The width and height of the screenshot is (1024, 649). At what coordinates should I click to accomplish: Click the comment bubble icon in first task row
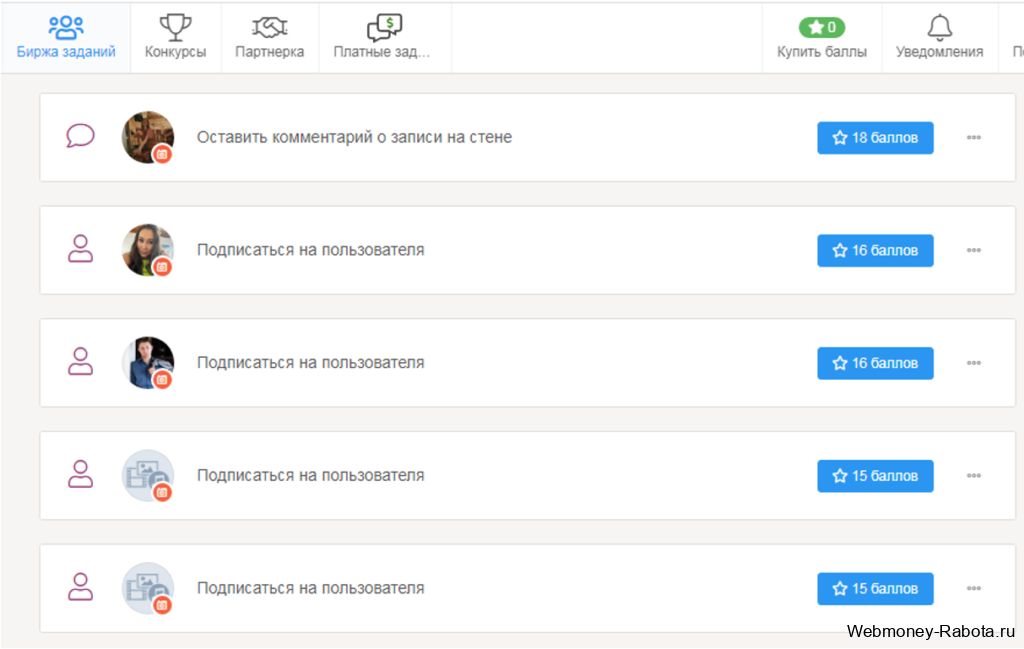click(x=80, y=136)
